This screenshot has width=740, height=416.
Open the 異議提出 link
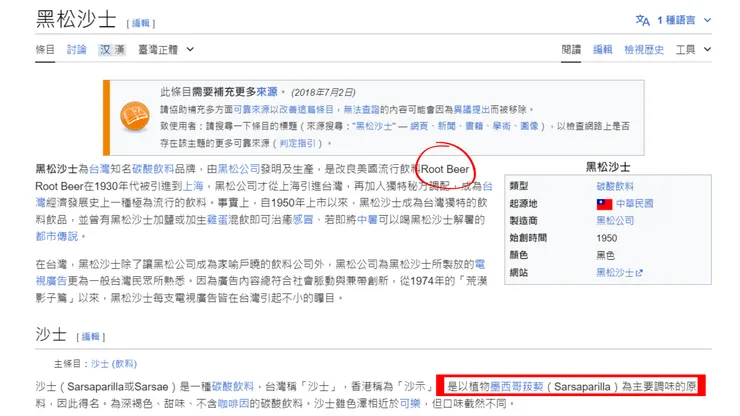(471, 110)
